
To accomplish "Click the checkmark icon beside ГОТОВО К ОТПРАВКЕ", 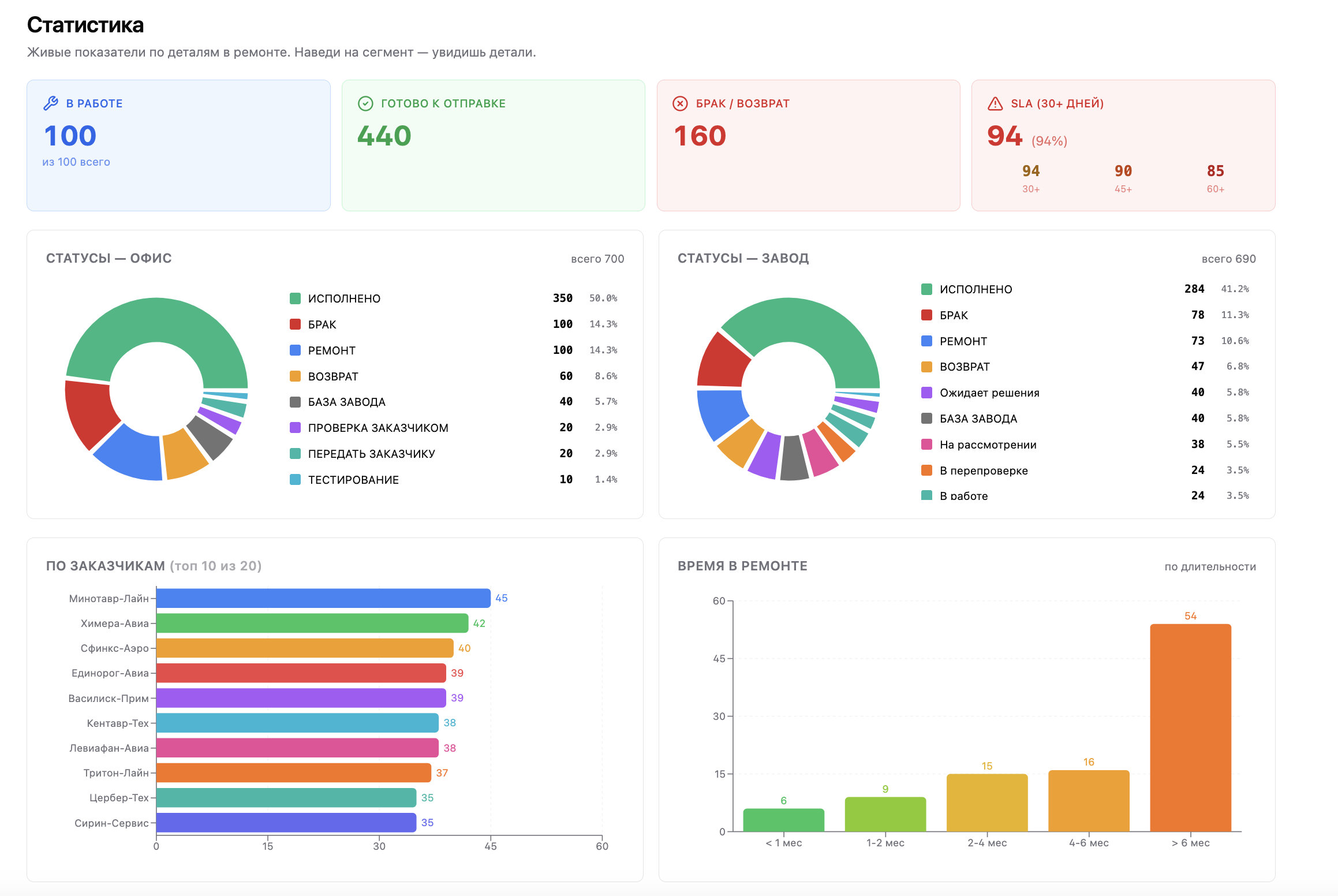I will click(x=365, y=103).
